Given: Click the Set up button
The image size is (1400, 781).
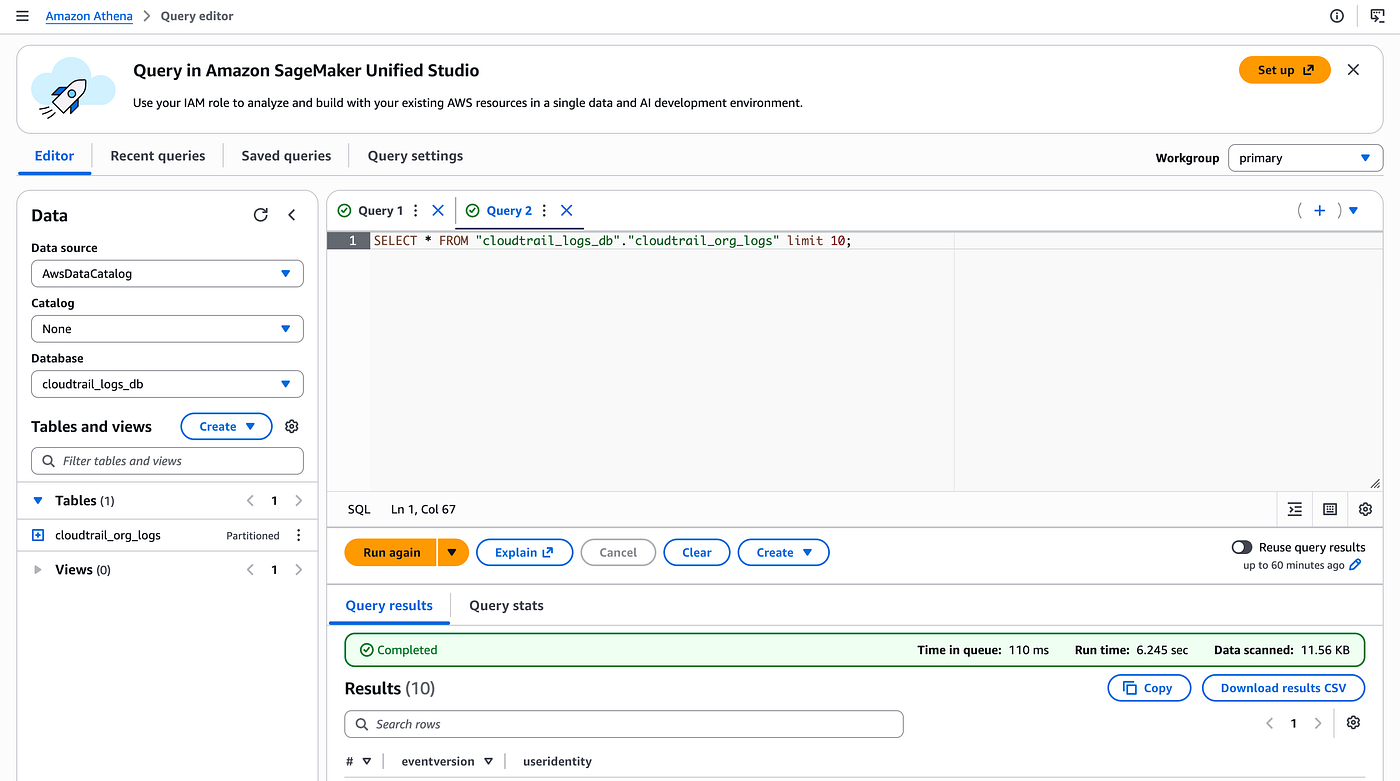Looking at the screenshot, I should point(1285,70).
